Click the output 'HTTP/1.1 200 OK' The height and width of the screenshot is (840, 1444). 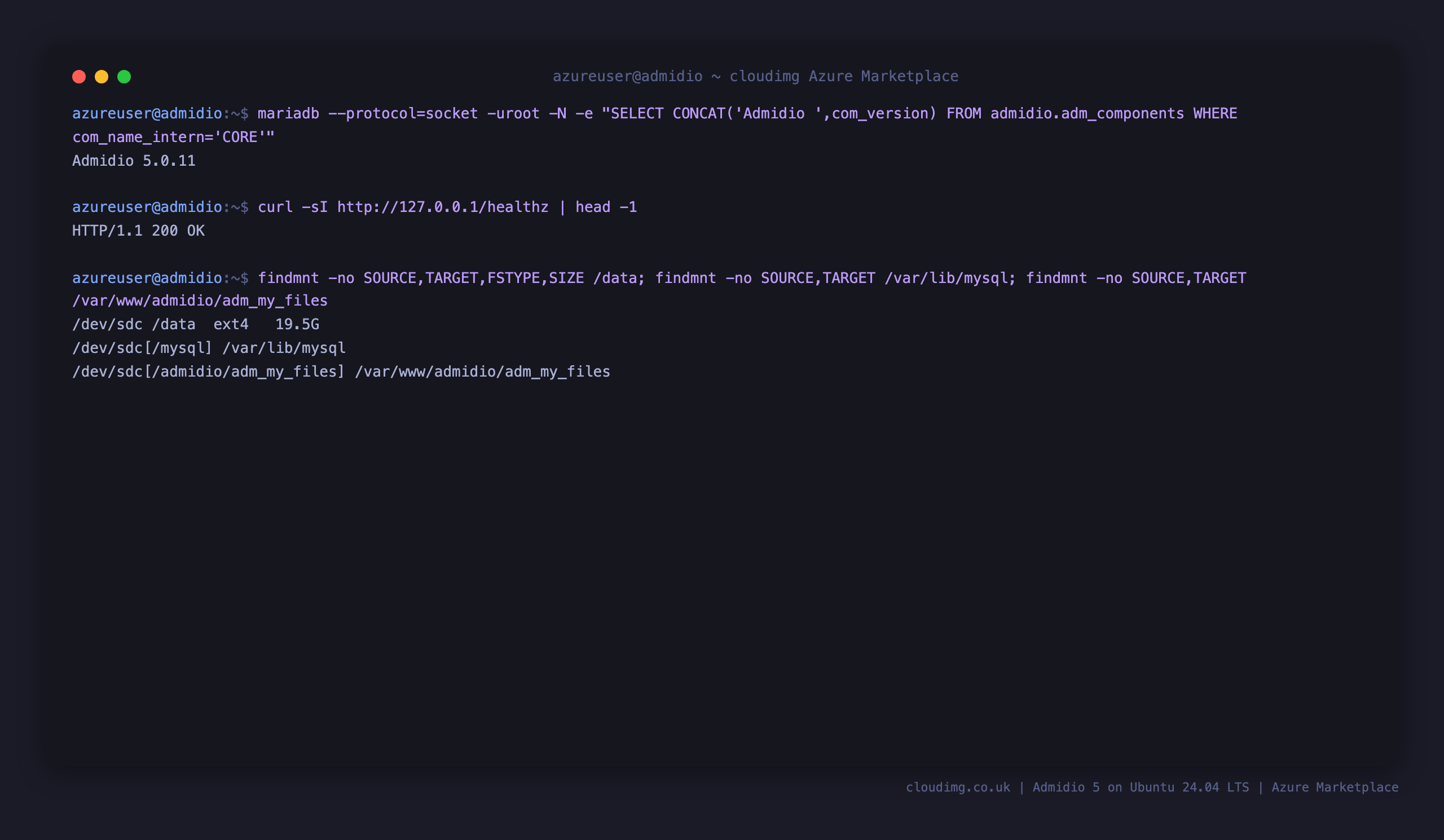click(x=138, y=231)
